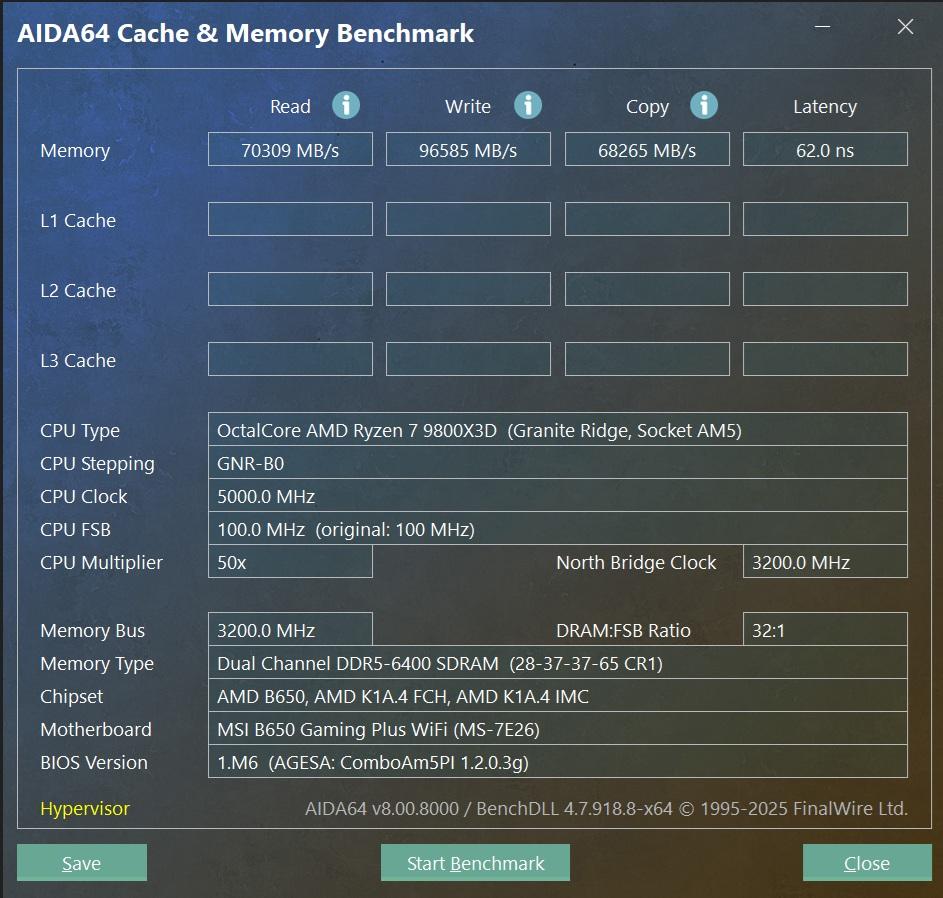
Task: Click the CPU Type field showing Ryzen 7 9800X3D
Action: tap(557, 430)
